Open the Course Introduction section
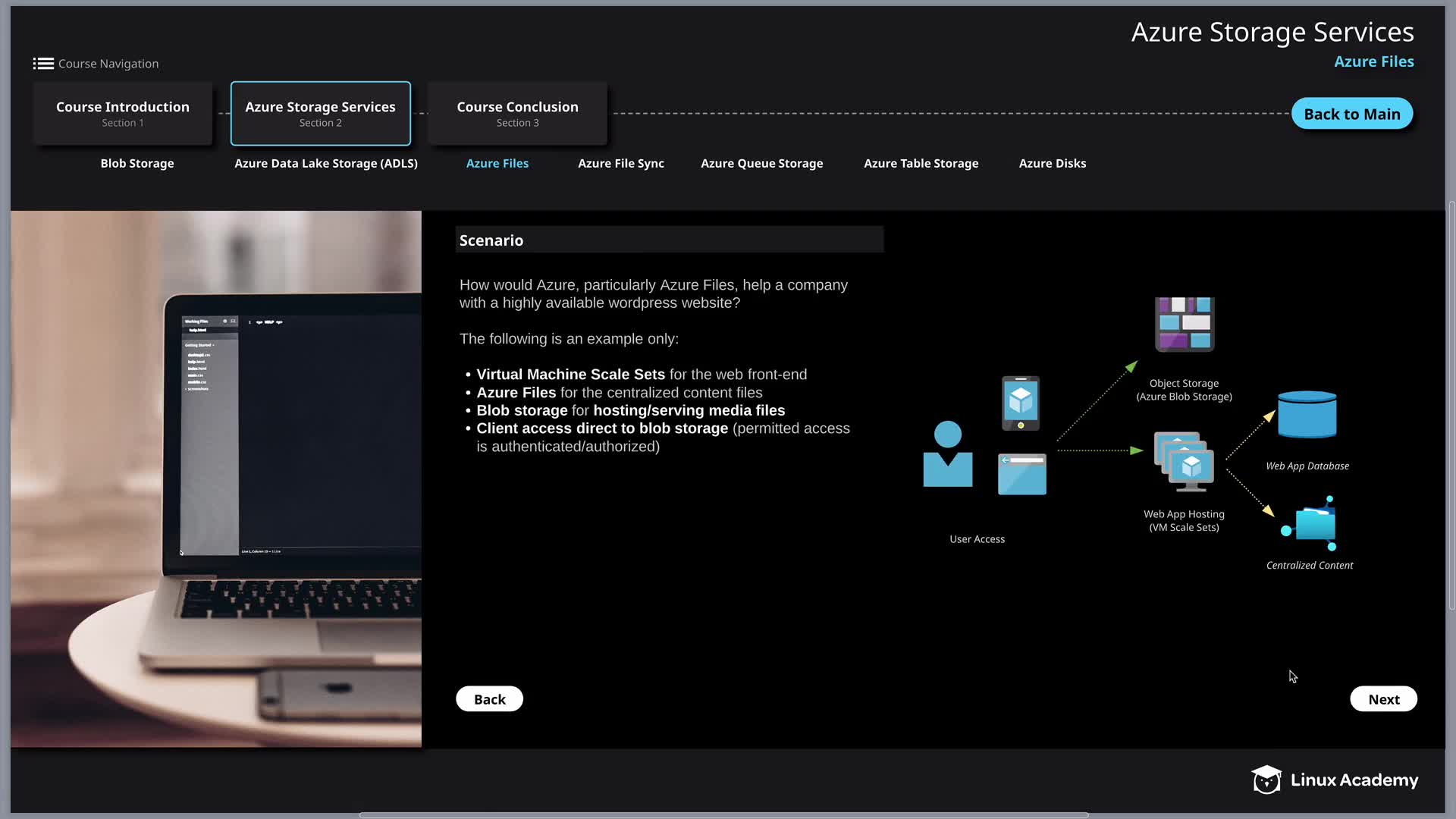The height and width of the screenshot is (819, 1456). (x=123, y=114)
